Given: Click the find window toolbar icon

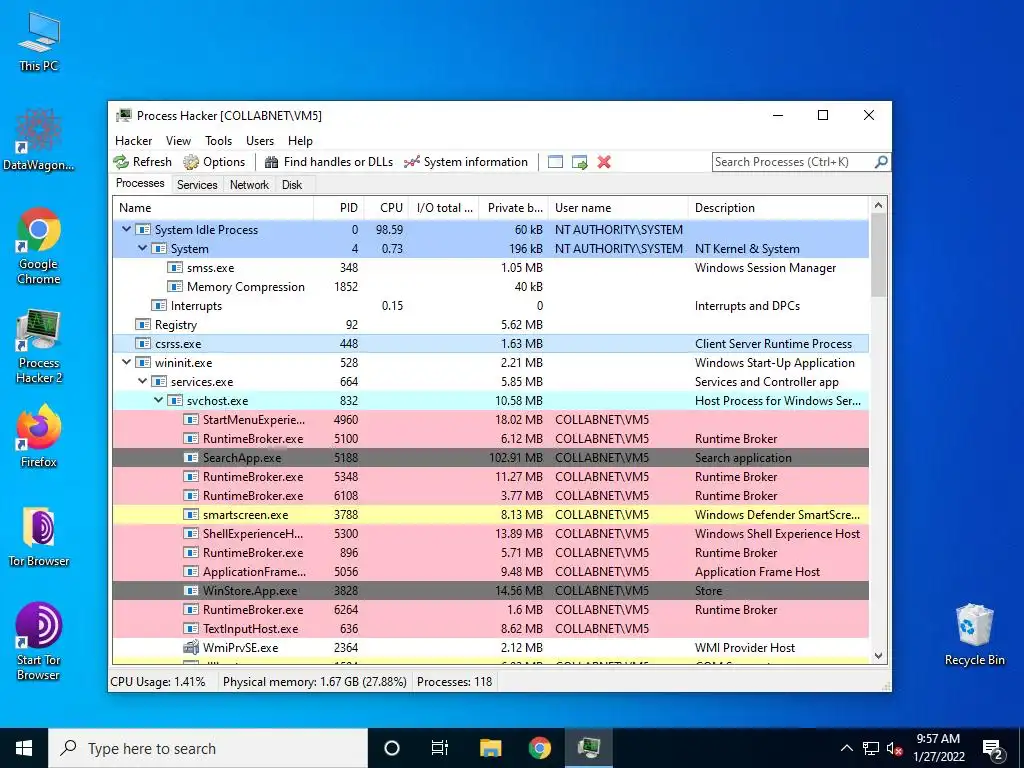Looking at the screenshot, I should [555, 162].
